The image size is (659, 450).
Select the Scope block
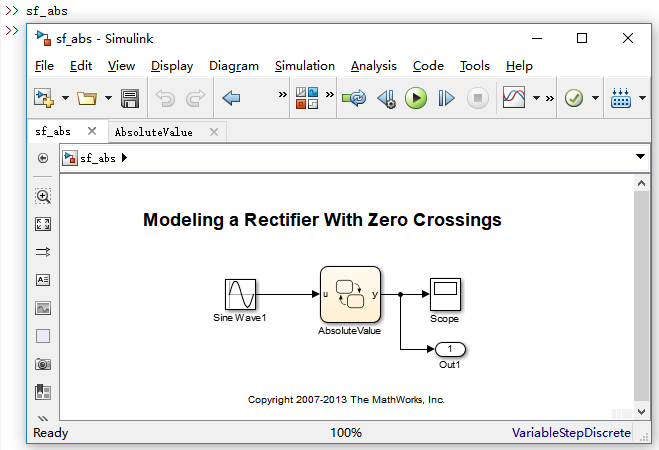(x=445, y=295)
